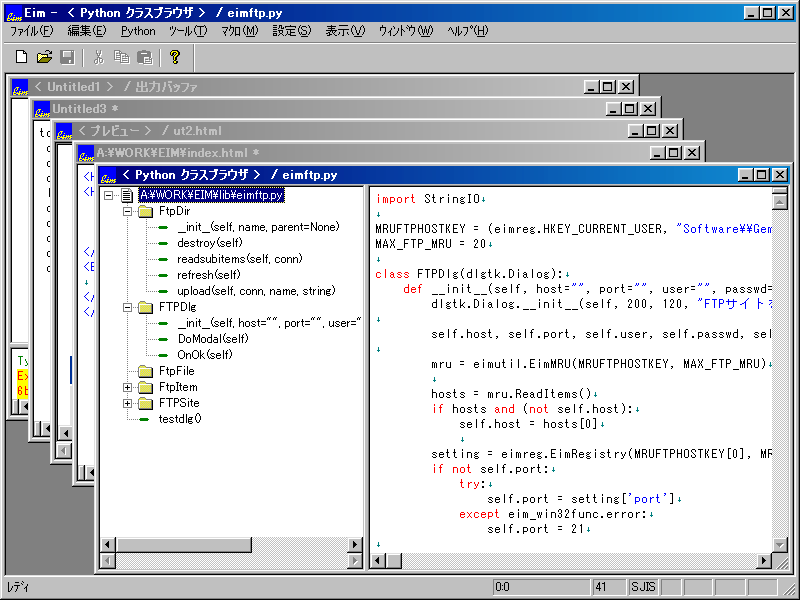The height and width of the screenshot is (600, 800).
Task: Click the New file toolbar icon
Action: click(21, 57)
